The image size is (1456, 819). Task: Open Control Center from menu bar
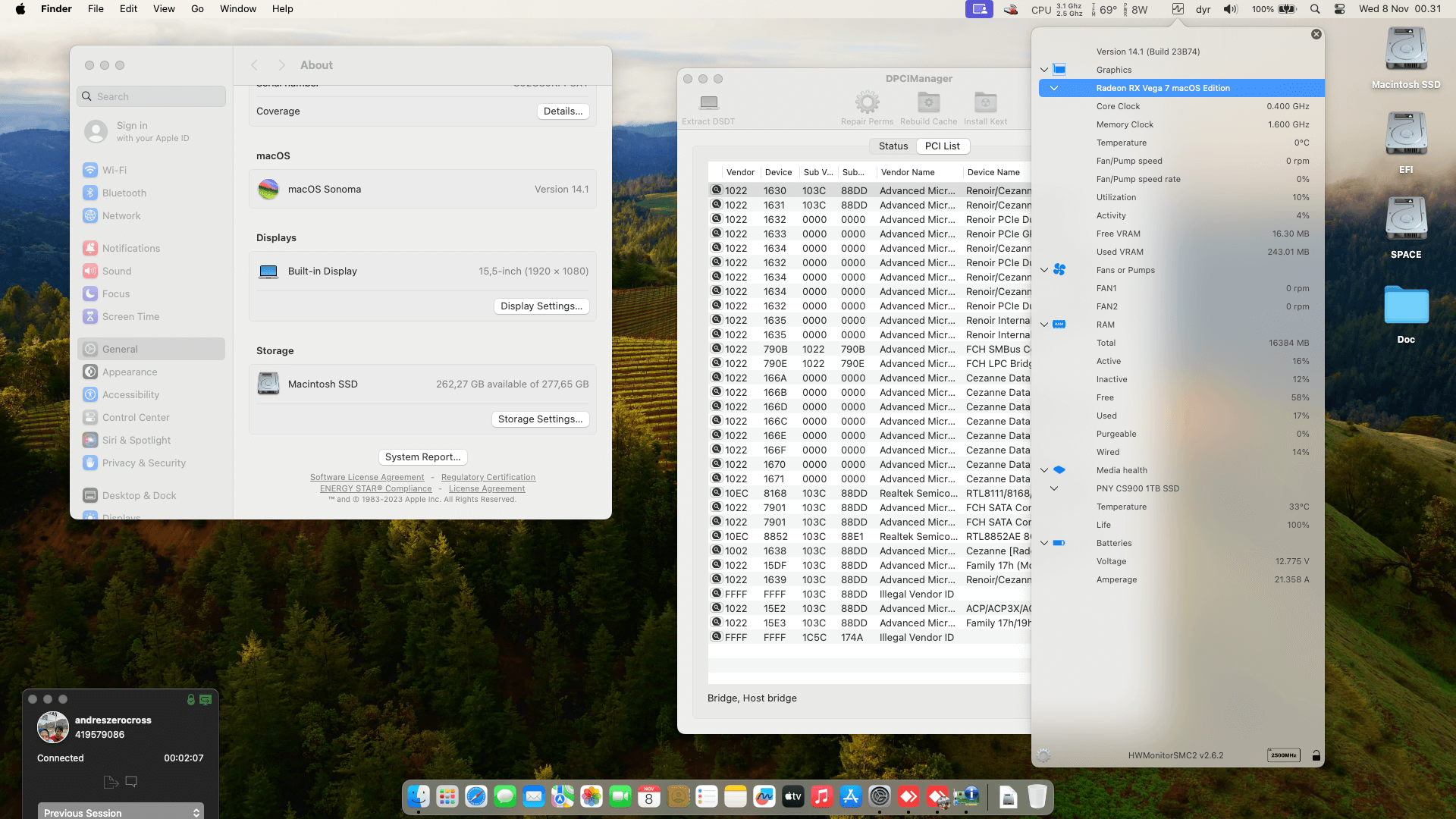tap(1340, 9)
